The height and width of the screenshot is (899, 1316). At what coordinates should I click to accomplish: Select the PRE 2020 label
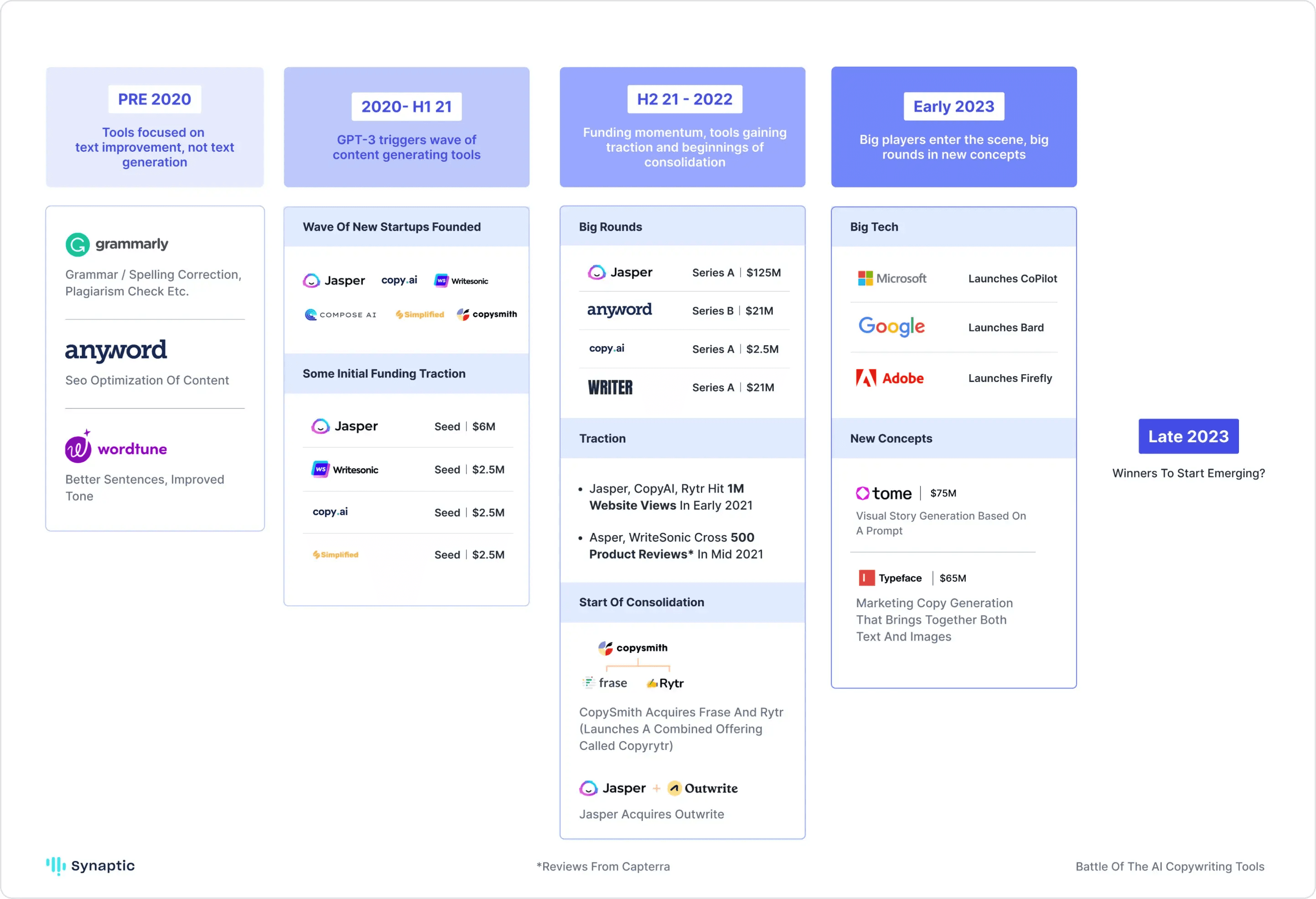click(155, 99)
